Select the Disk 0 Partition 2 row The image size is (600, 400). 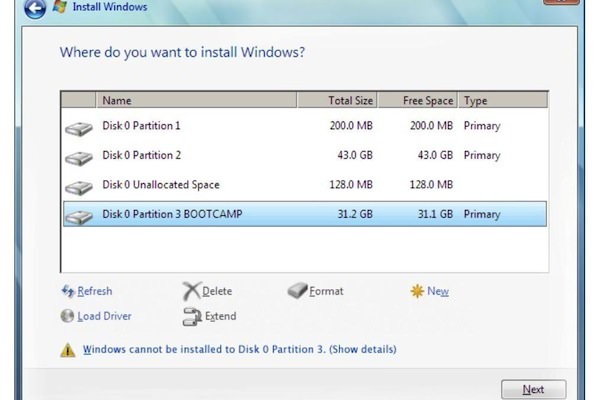click(x=305, y=155)
